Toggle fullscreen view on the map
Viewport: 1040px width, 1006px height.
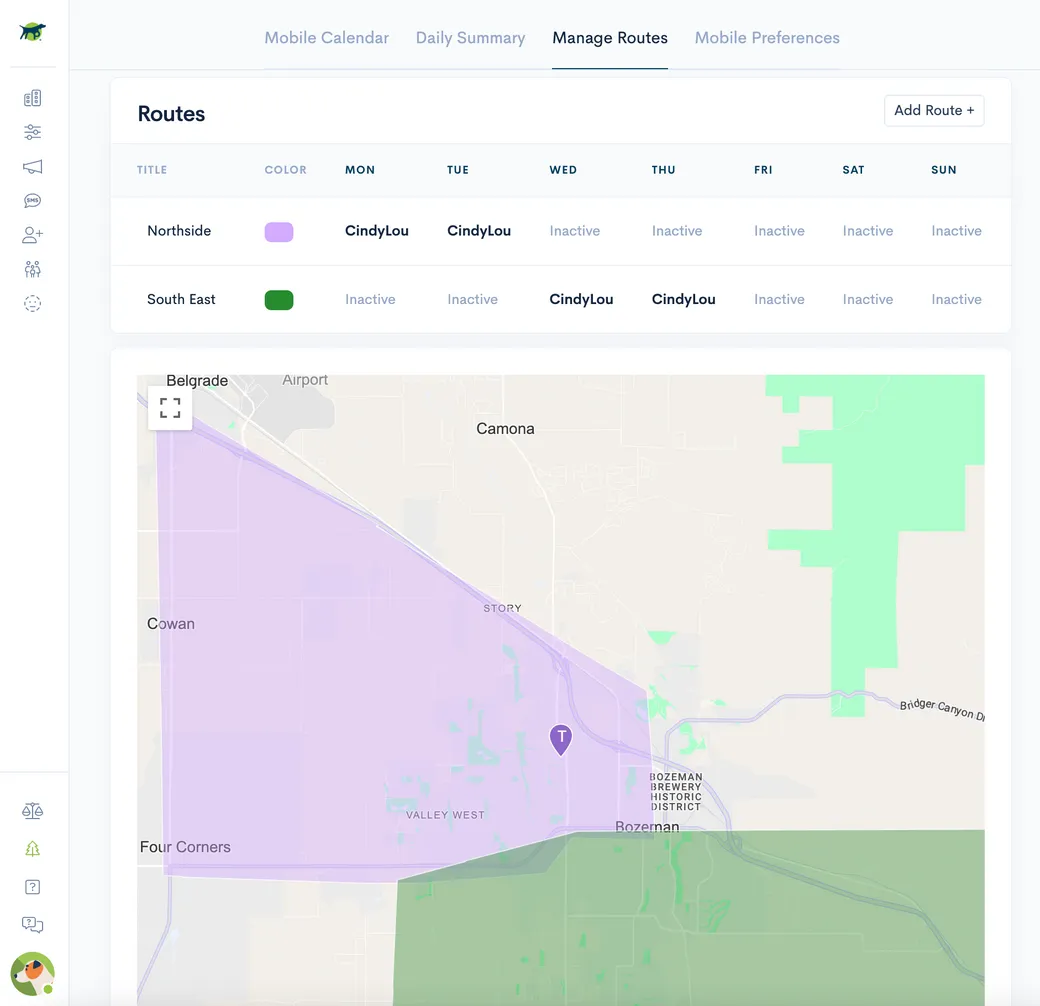pyautogui.click(x=170, y=408)
